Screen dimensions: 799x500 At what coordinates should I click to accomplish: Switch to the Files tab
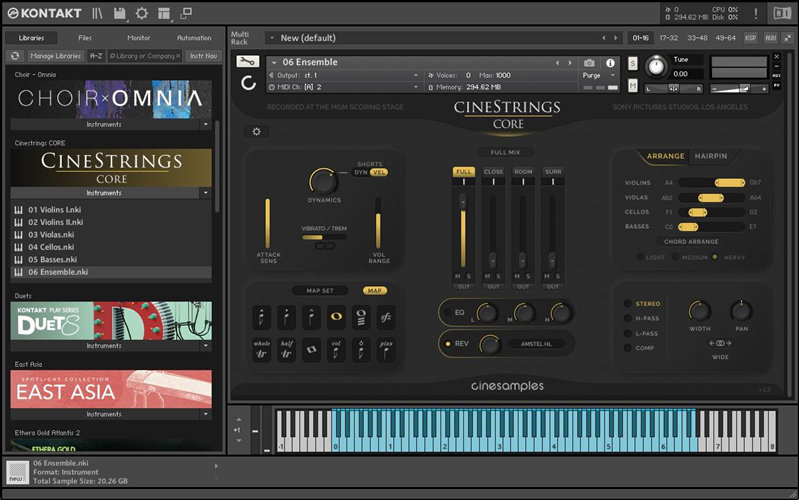(85, 38)
